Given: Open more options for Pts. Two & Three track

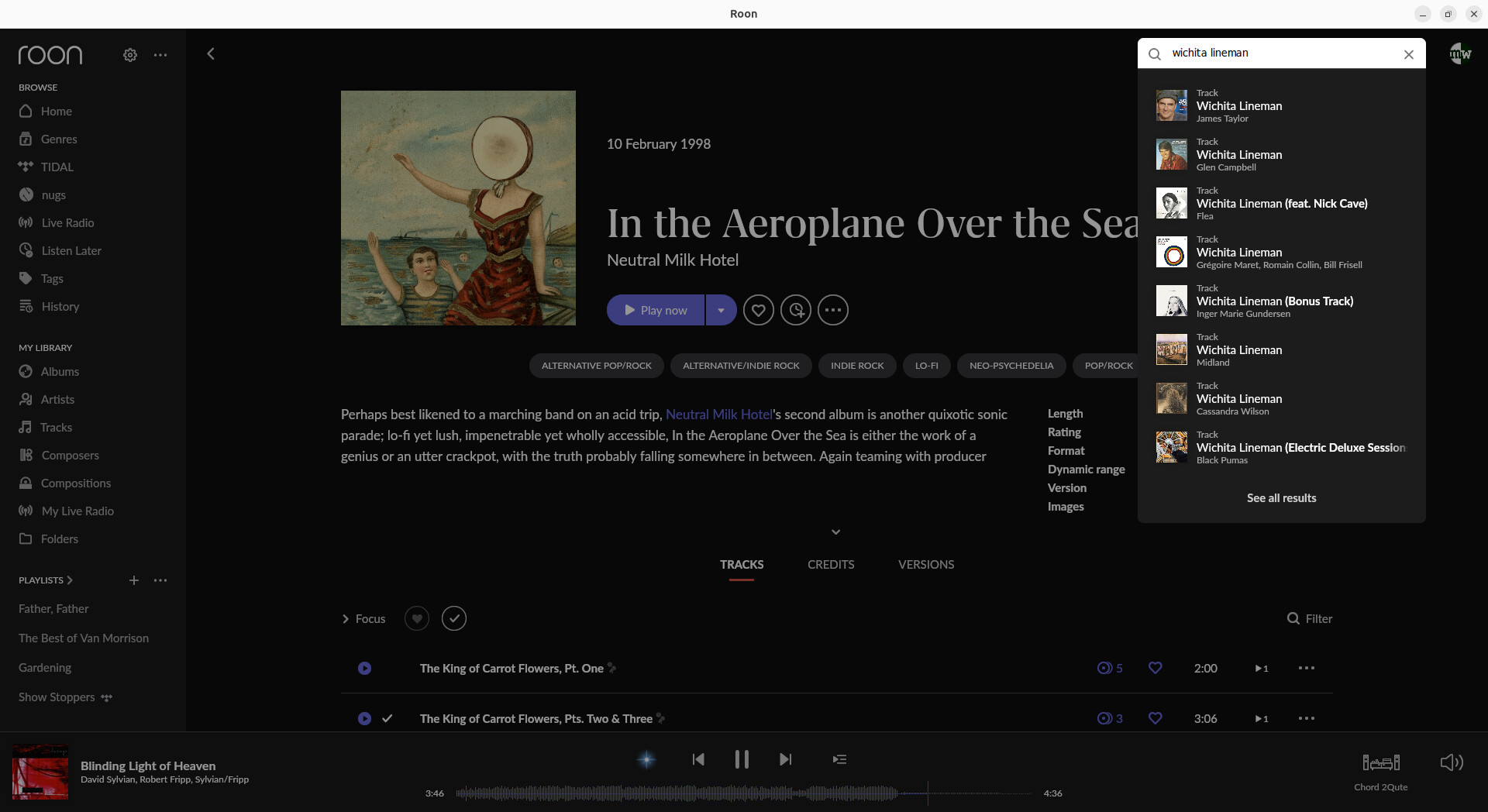Looking at the screenshot, I should pos(1307,718).
